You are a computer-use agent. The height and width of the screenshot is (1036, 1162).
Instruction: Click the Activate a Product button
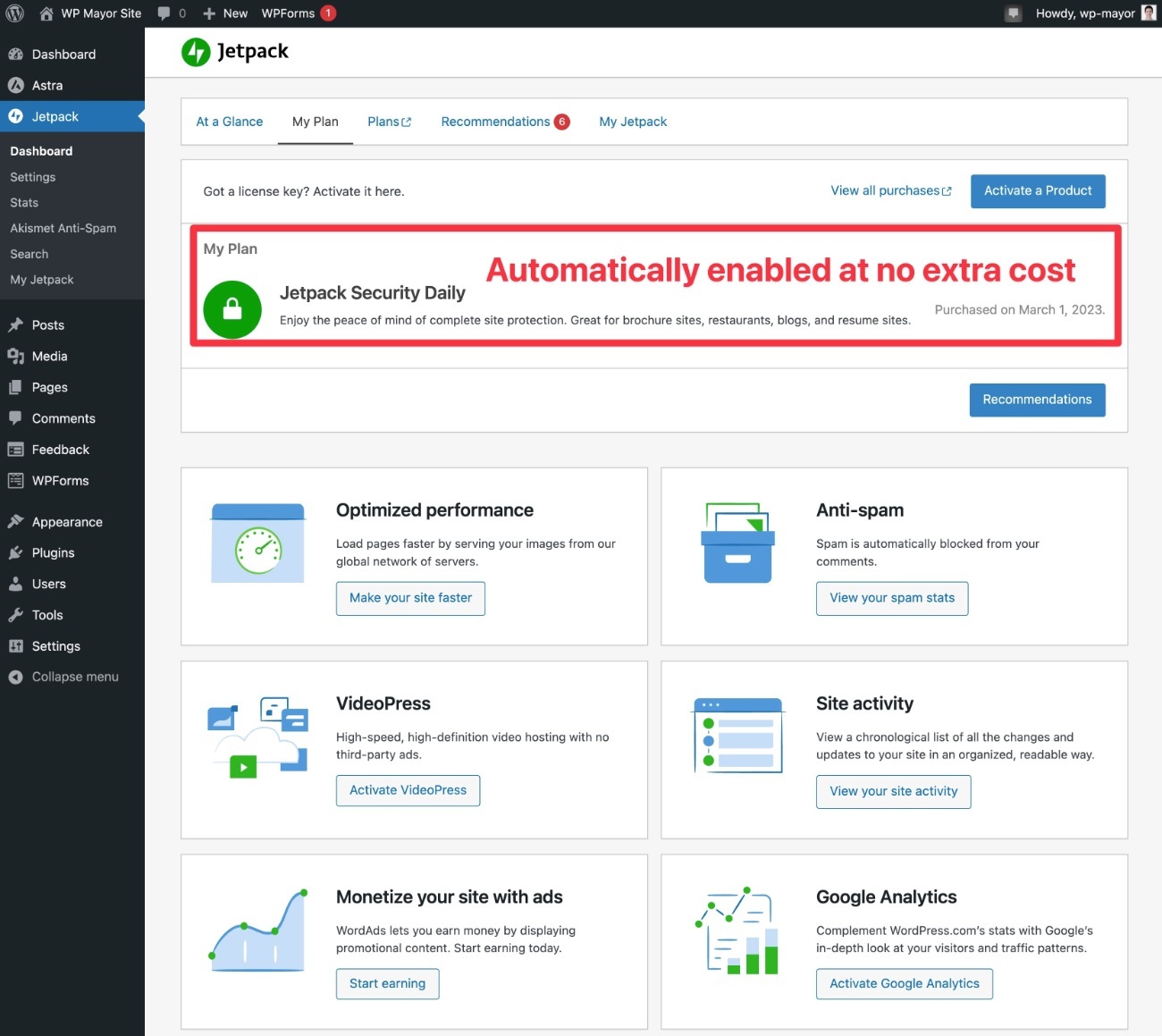pos(1038,191)
